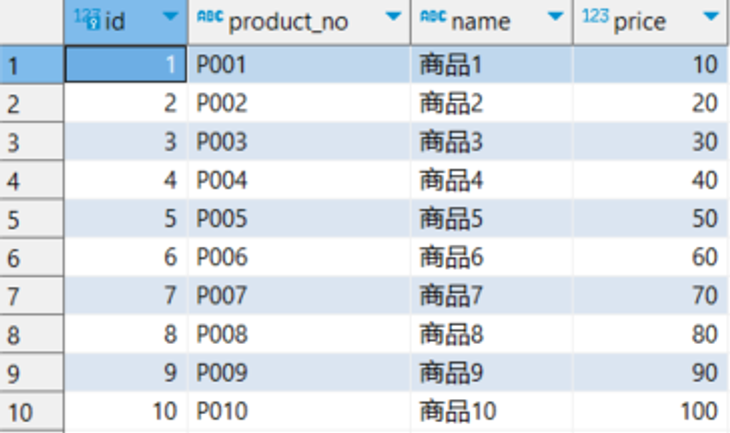Click the ABC type icon beside name

point(432,17)
